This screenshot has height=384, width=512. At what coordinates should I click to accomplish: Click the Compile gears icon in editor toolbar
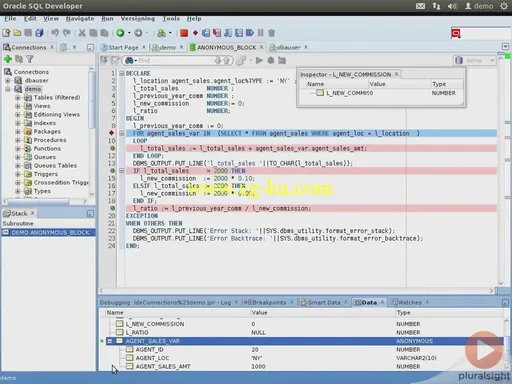pos(241,60)
